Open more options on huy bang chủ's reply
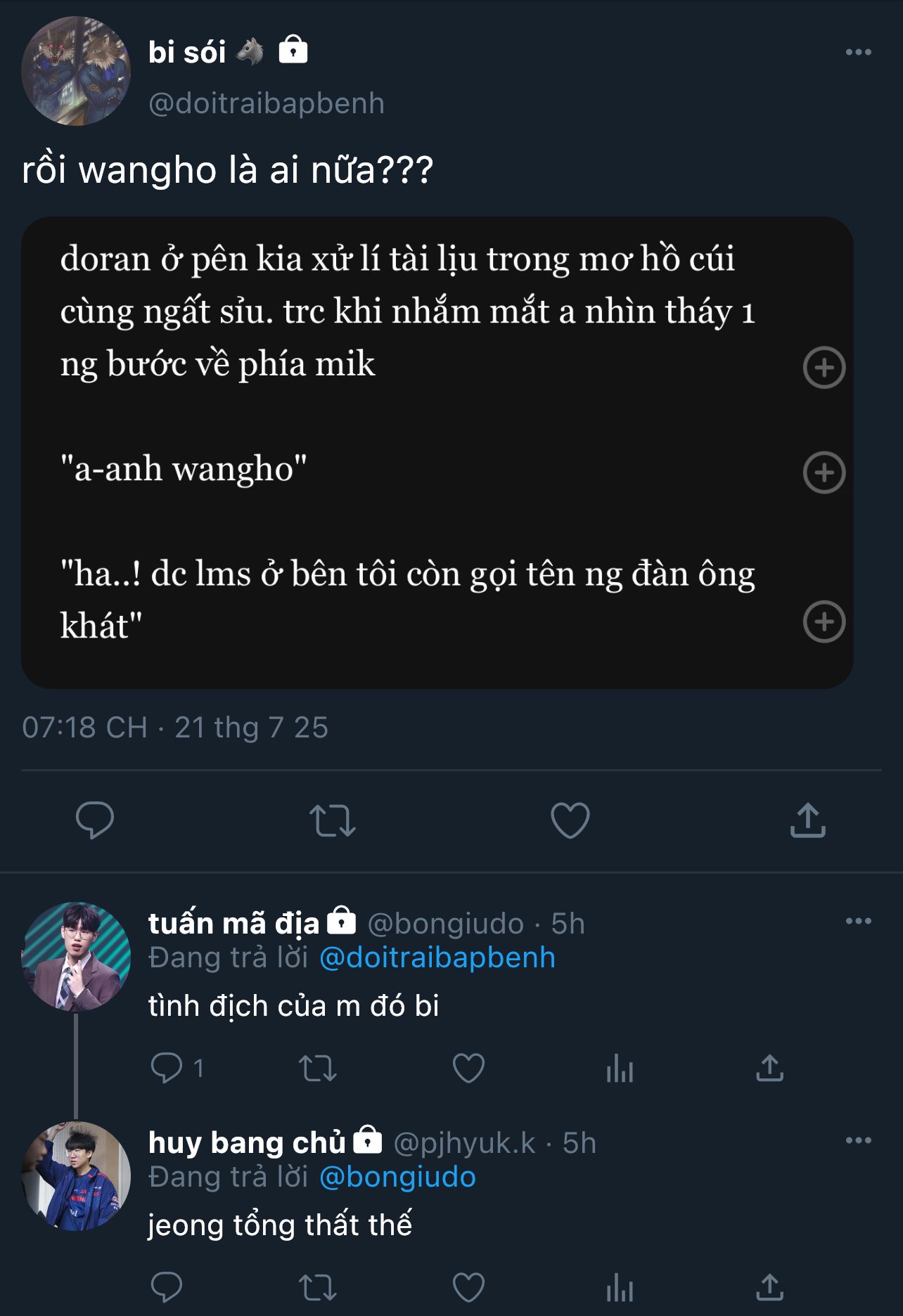This screenshot has height=1316, width=903. click(858, 1140)
